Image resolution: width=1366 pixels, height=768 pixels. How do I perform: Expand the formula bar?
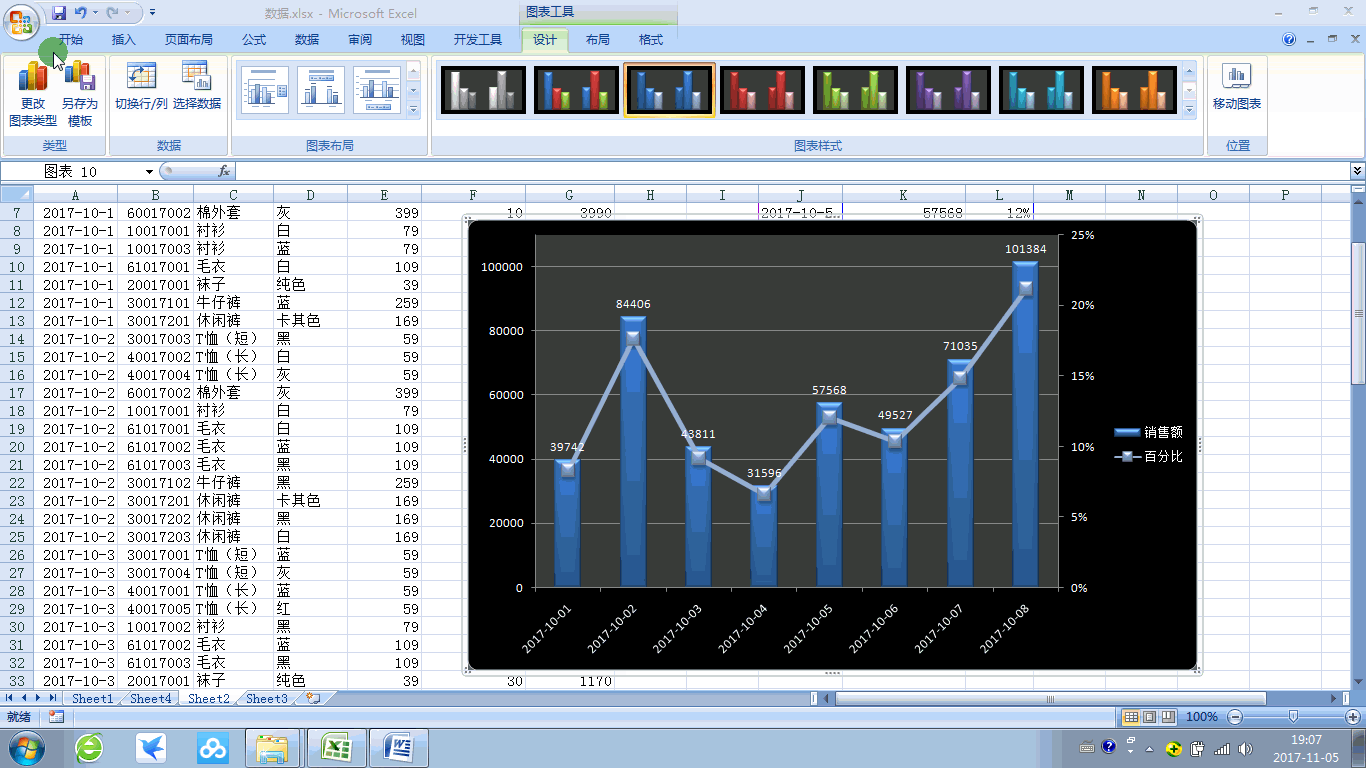click(x=1357, y=172)
